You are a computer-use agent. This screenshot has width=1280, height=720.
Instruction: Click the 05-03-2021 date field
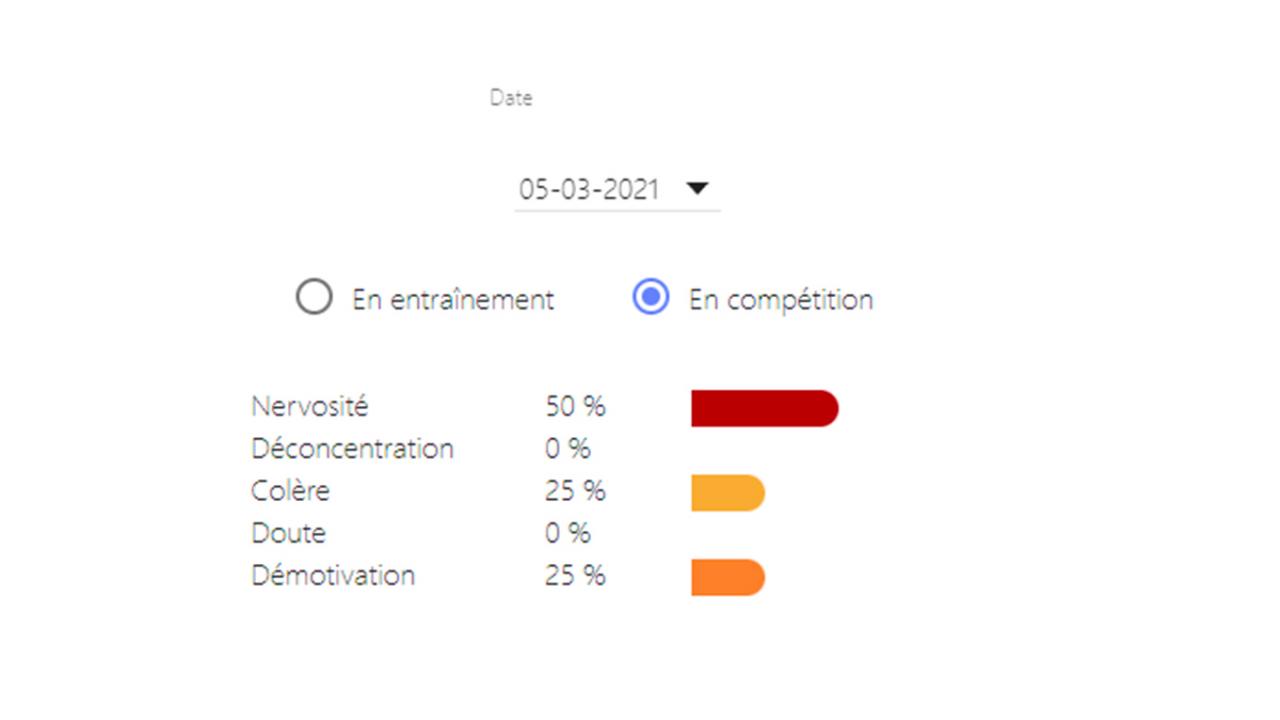click(617, 189)
